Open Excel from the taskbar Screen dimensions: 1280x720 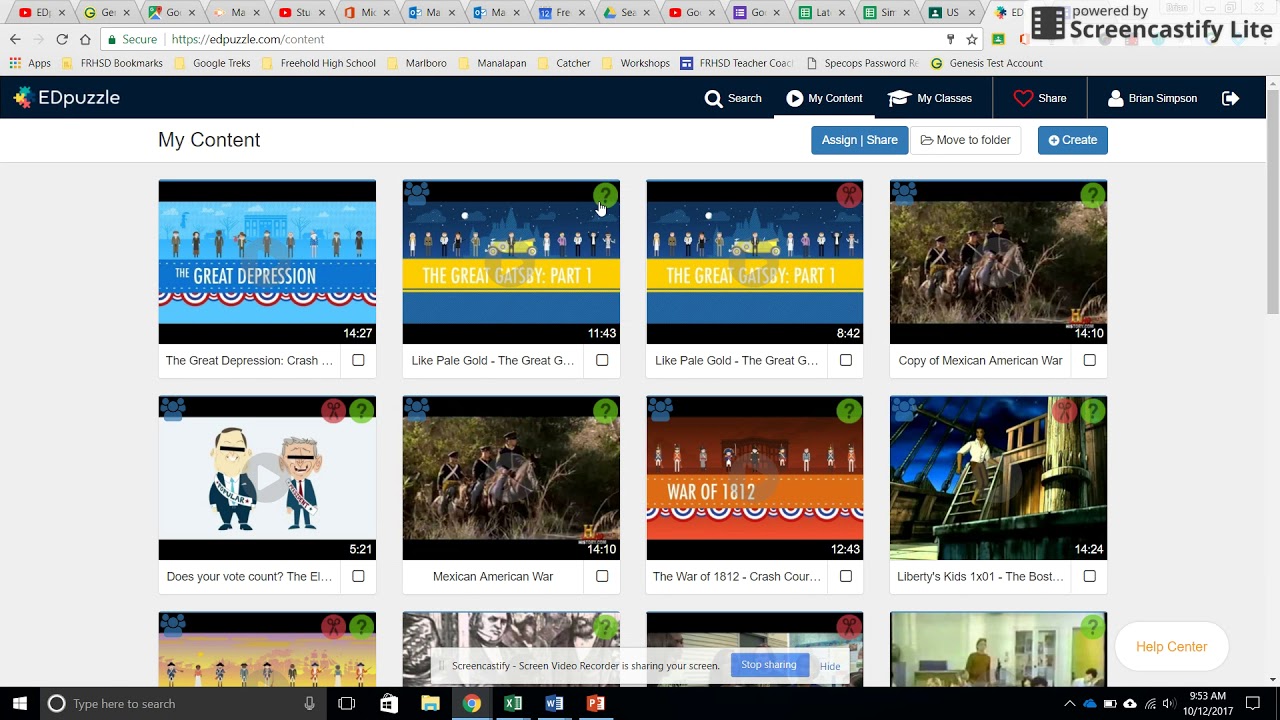point(513,704)
